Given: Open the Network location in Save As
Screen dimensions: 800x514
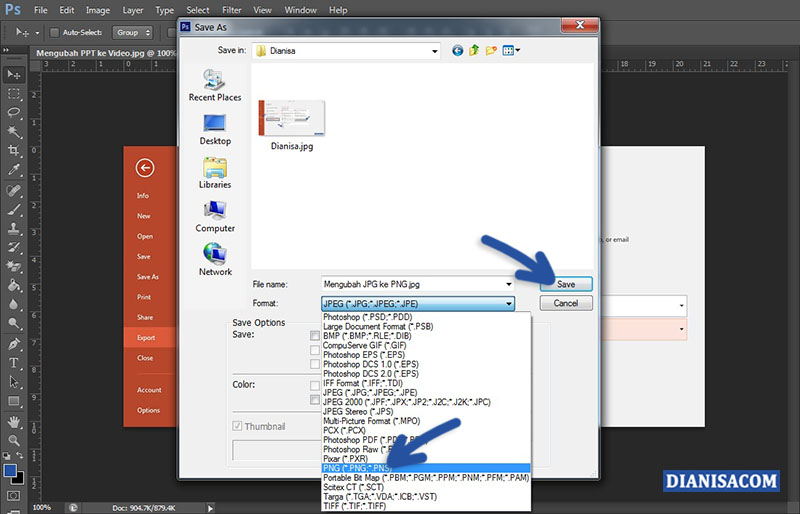Looking at the screenshot, I should point(215,260).
